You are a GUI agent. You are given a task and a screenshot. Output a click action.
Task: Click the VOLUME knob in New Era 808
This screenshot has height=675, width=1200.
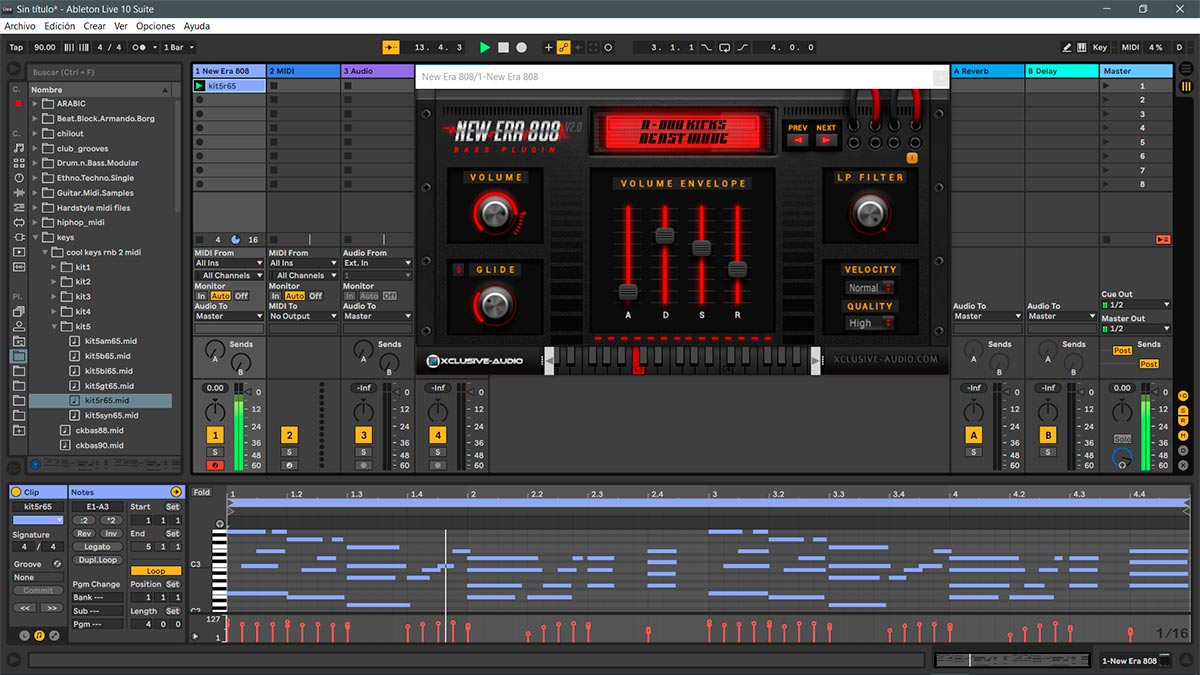(x=494, y=212)
